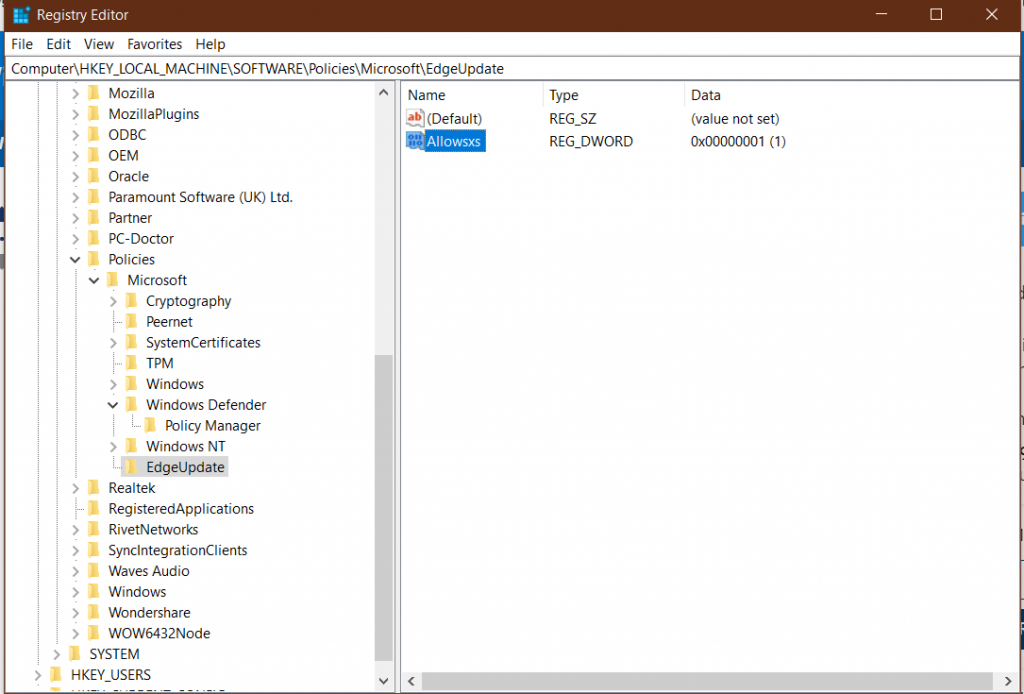
Task: Open the File menu
Action: pyautogui.click(x=22, y=44)
